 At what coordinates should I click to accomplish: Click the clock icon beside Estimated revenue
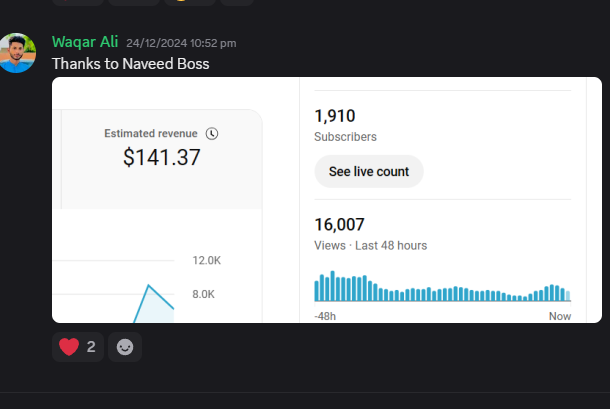[212, 133]
